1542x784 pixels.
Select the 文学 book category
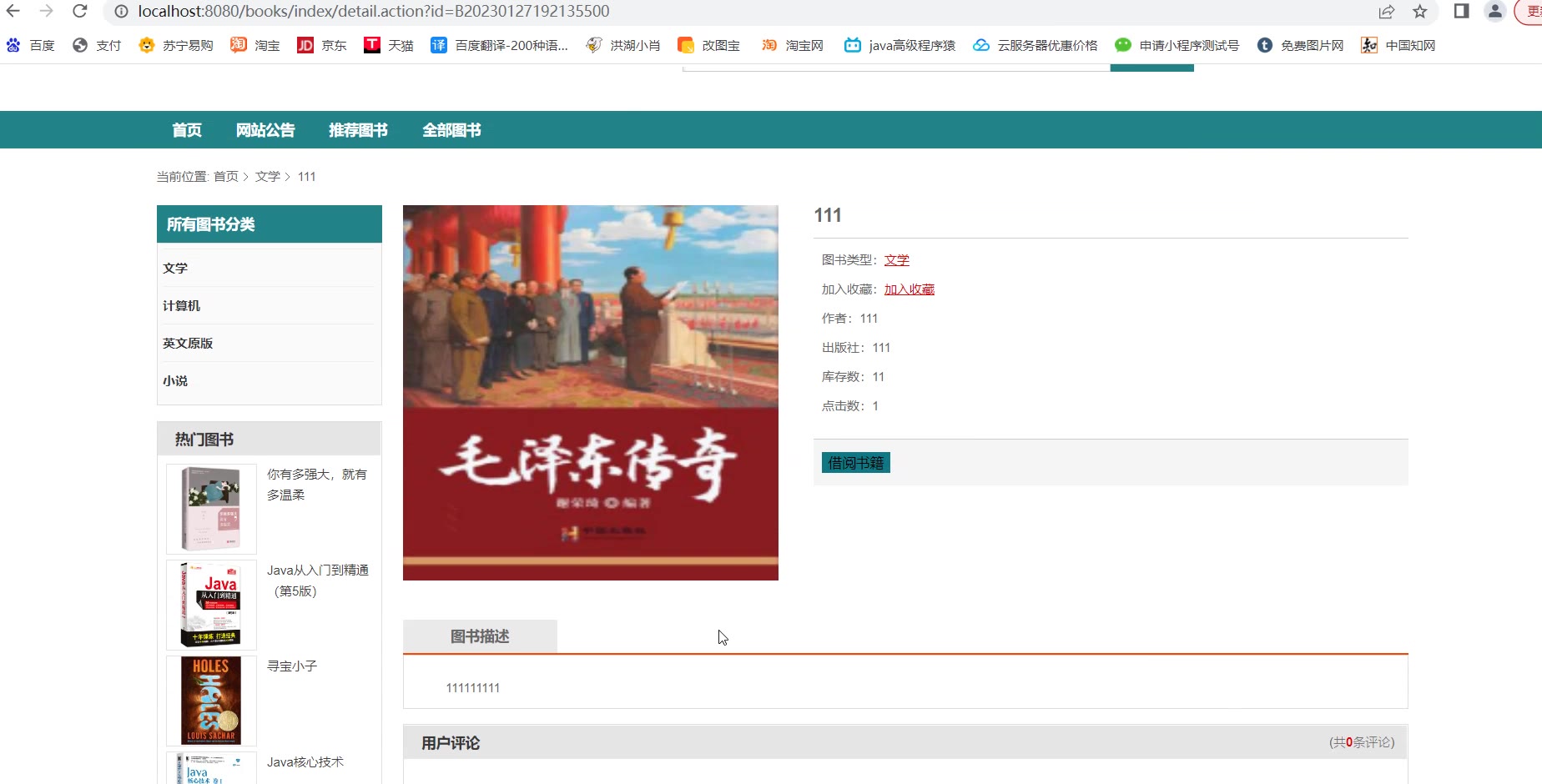[175, 268]
